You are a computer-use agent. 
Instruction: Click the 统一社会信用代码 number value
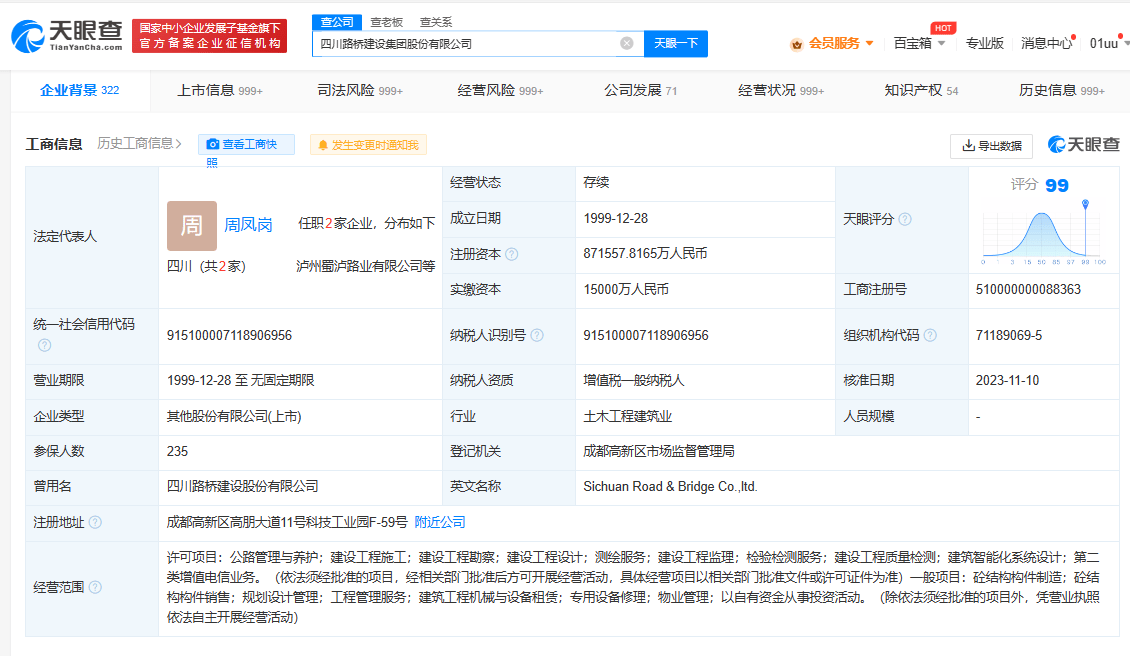(x=229, y=335)
